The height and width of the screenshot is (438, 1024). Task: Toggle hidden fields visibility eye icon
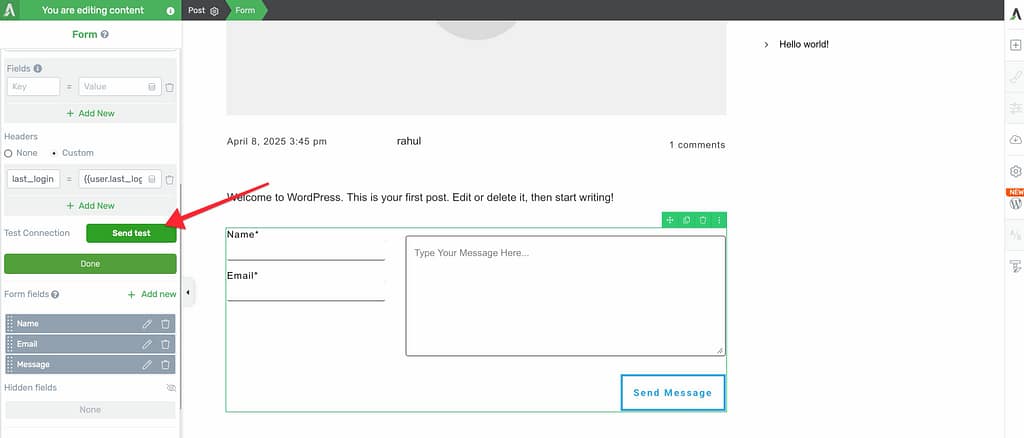(x=170, y=387)
